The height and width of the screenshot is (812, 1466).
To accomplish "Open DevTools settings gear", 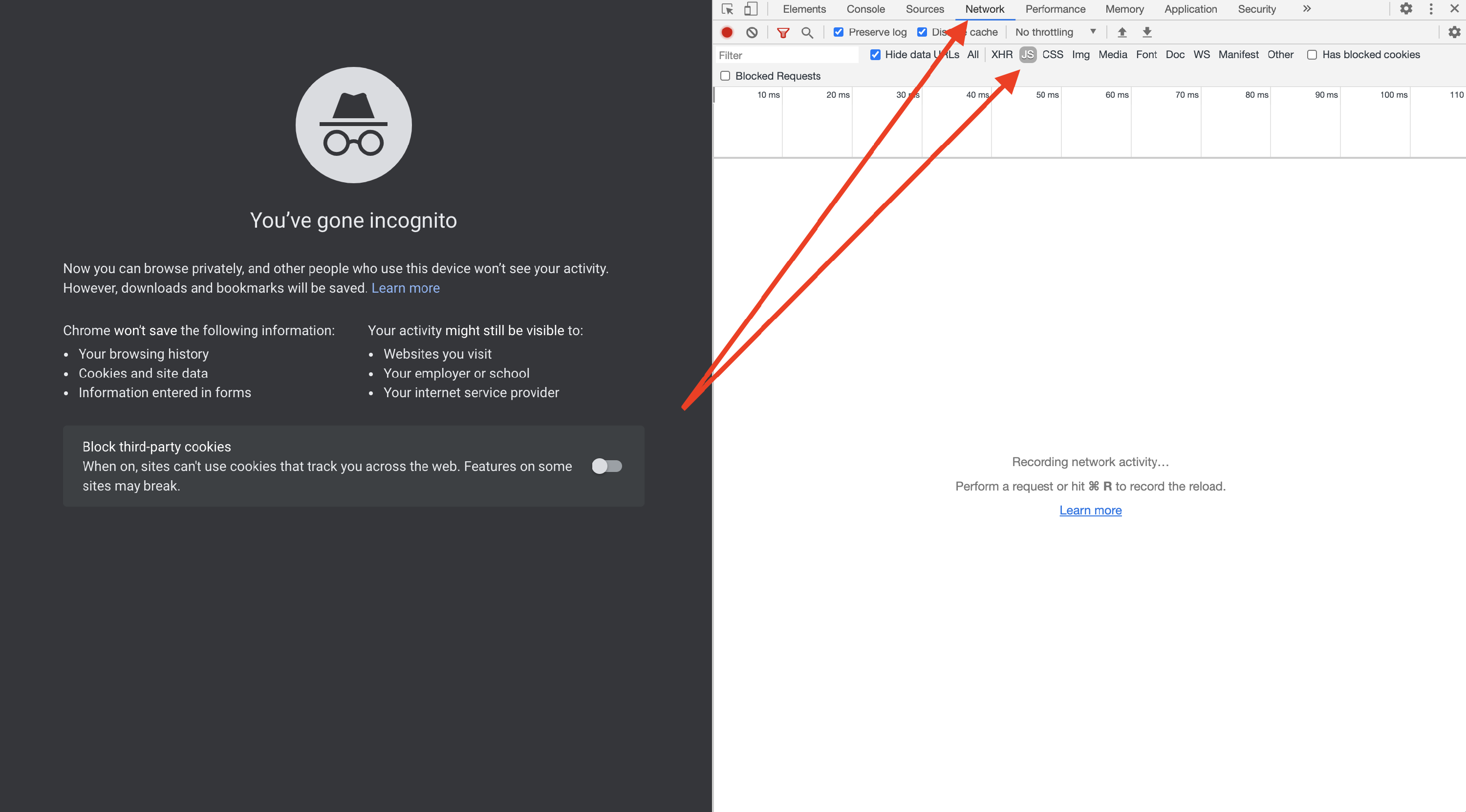I will [x=1406, y=8].
